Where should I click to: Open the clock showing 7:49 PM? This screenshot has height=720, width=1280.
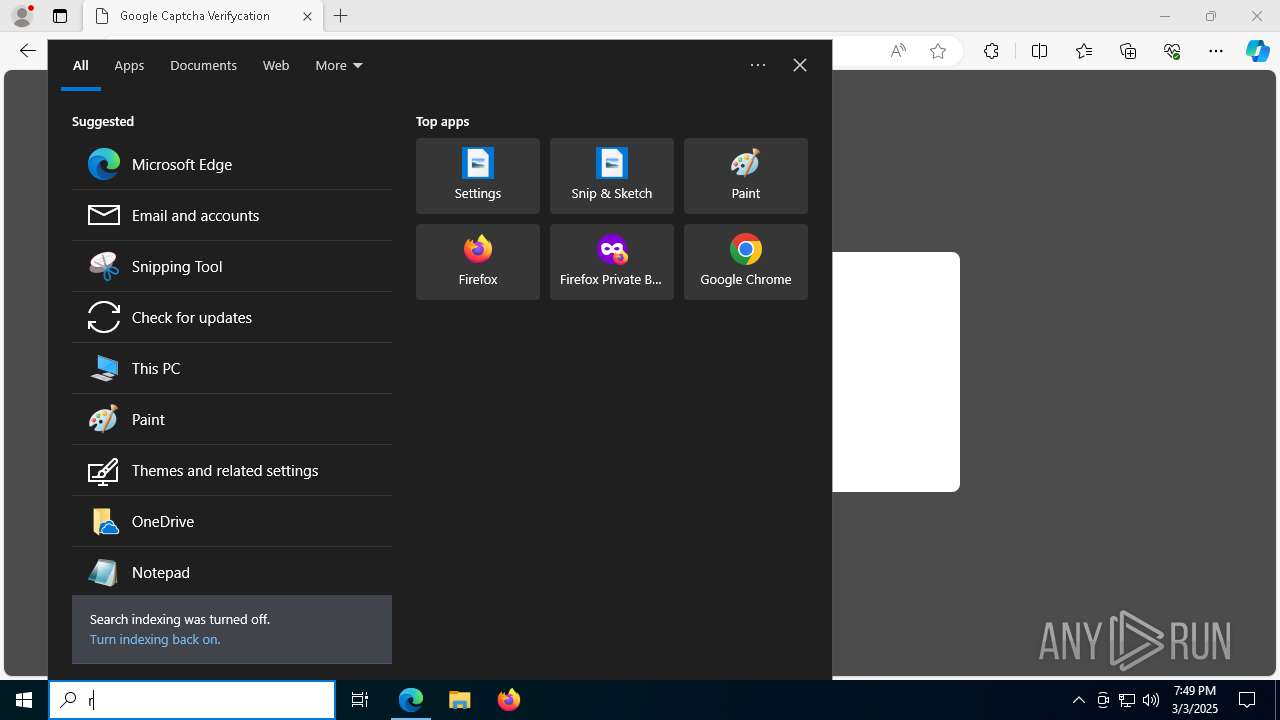1194,700
